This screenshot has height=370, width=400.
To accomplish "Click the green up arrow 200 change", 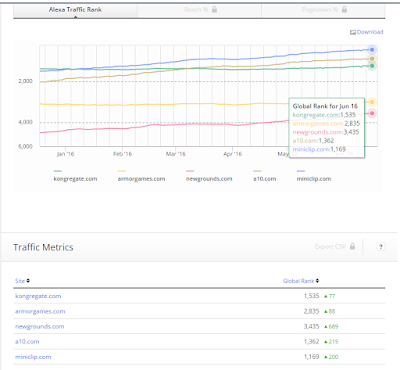I will point(331,357).
